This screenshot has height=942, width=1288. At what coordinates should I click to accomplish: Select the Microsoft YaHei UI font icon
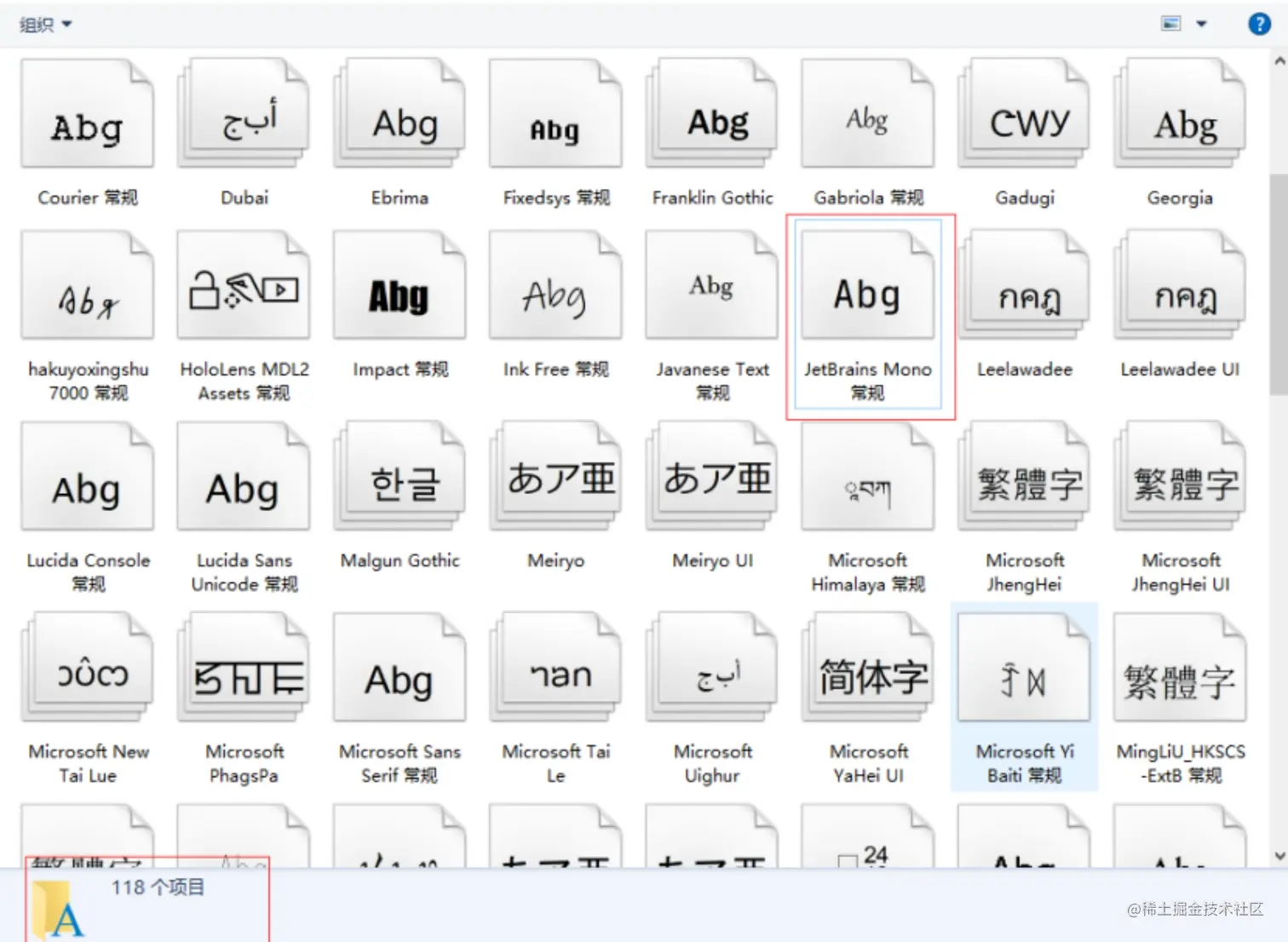point(868,668)
